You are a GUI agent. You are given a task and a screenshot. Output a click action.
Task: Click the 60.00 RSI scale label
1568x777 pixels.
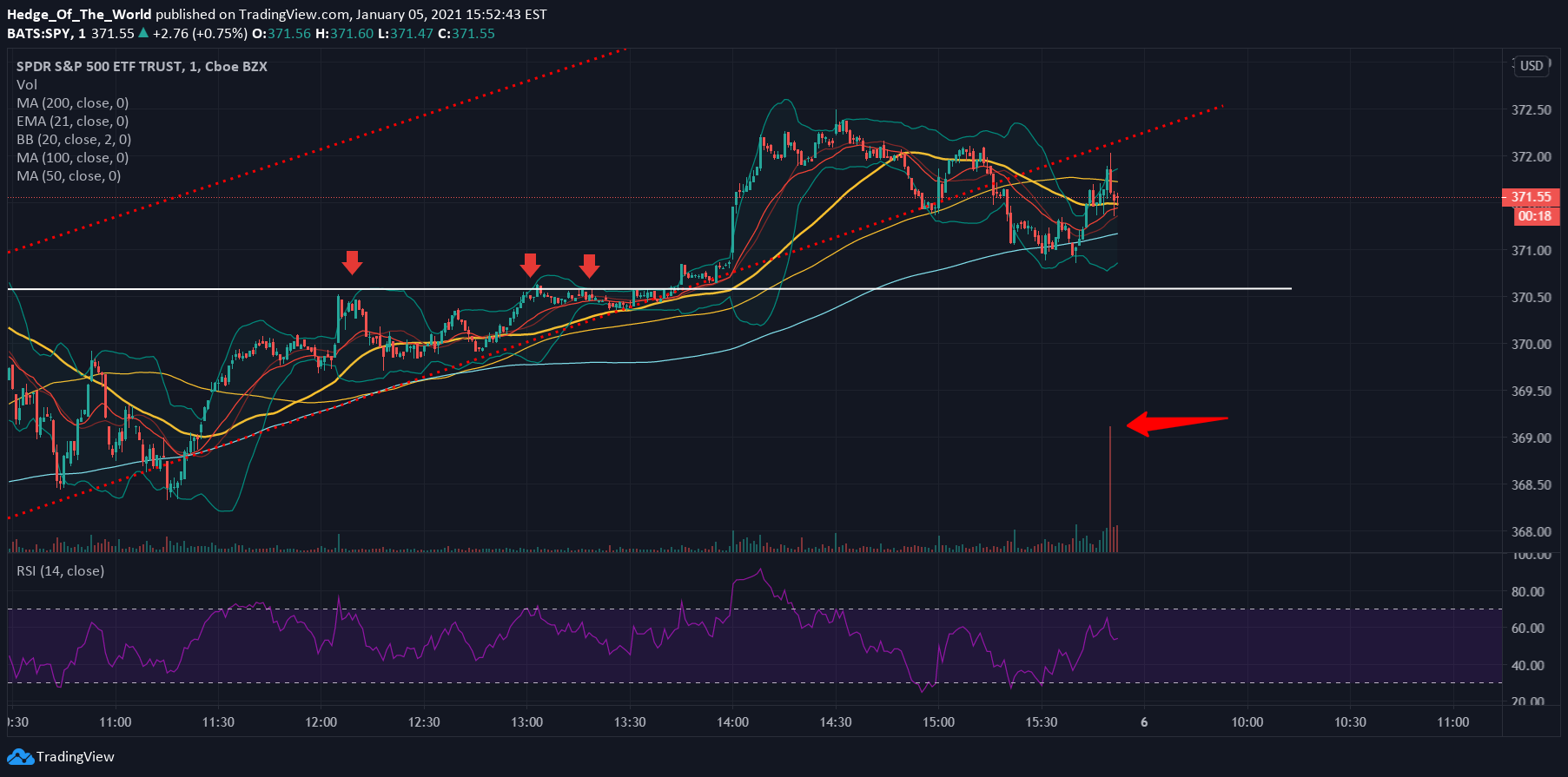pyautogui.click(x=1528, y=629)
